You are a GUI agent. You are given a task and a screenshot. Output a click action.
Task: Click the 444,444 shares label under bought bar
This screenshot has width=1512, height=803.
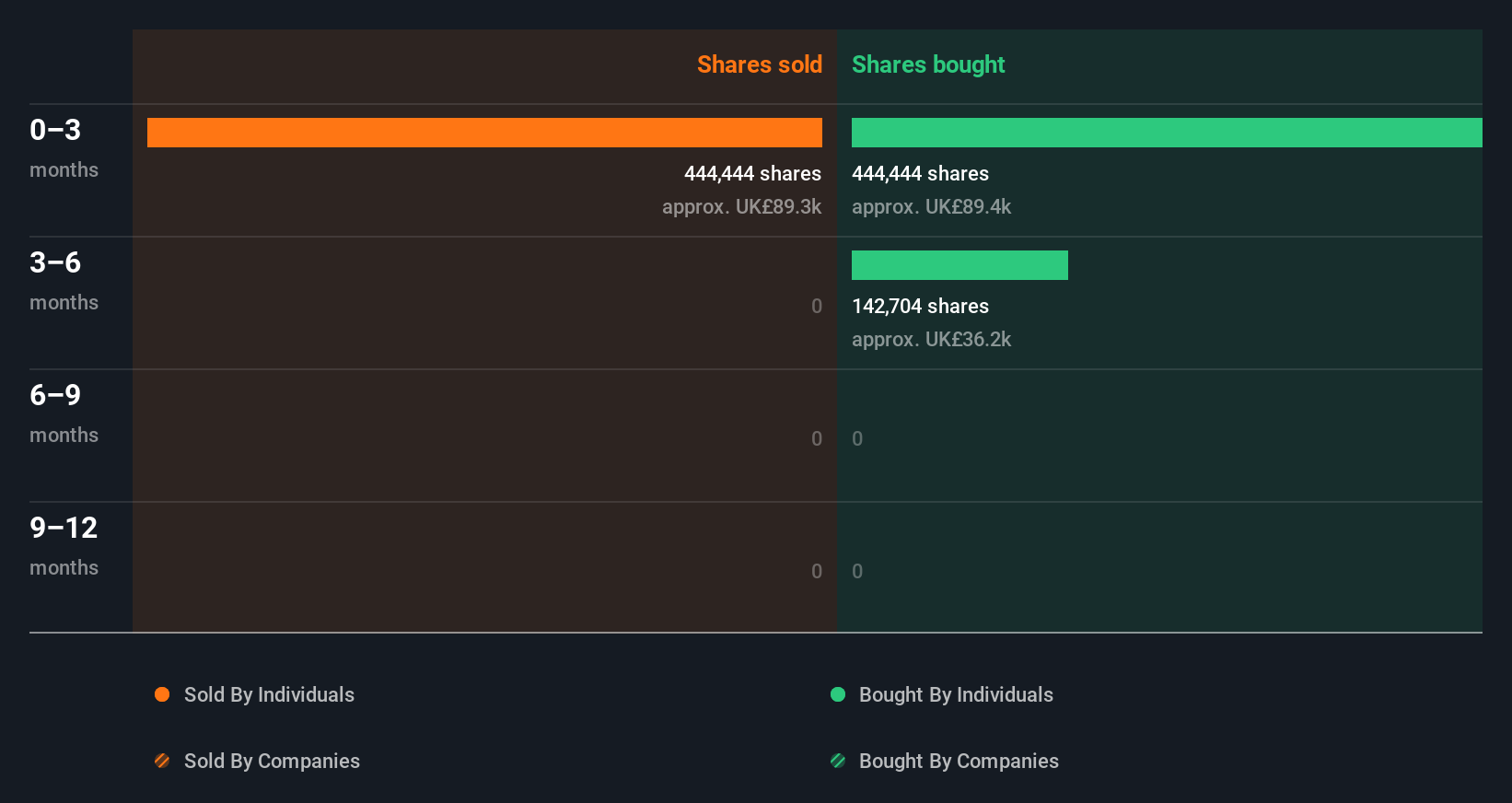pos(920,173)
